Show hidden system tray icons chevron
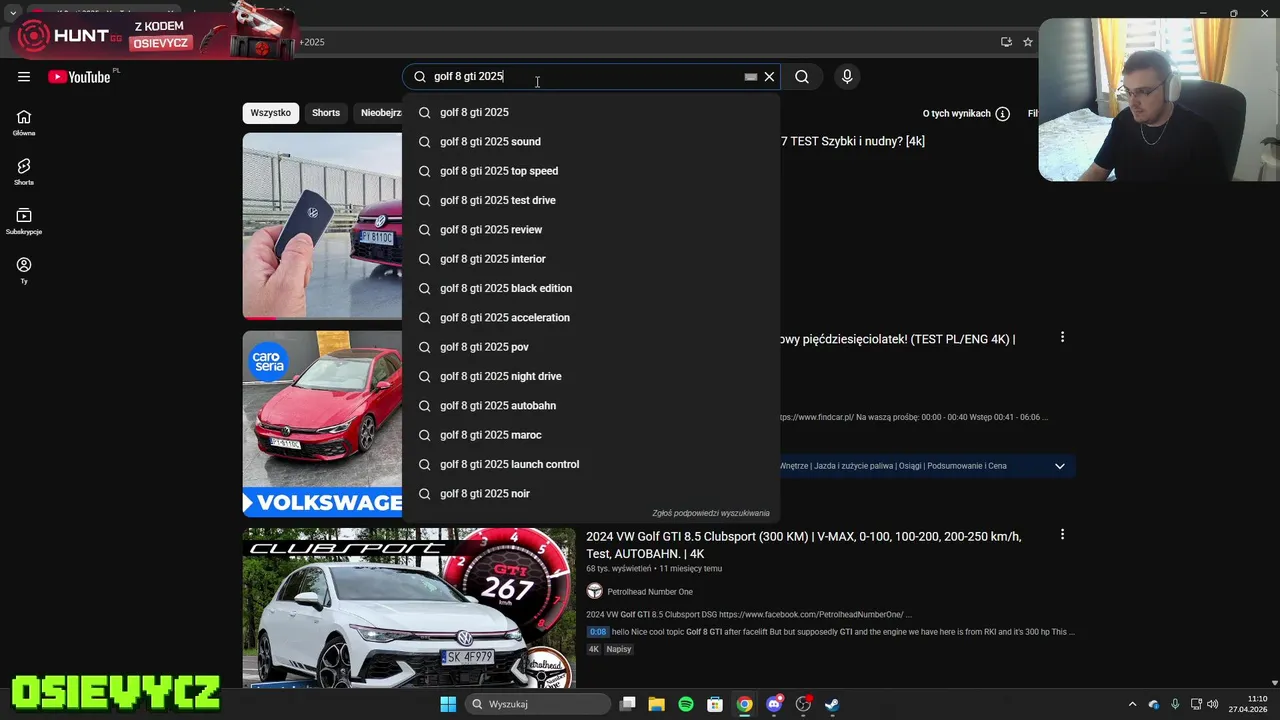The height and width of the screenshot is (720, 1280). point(1132,704)
